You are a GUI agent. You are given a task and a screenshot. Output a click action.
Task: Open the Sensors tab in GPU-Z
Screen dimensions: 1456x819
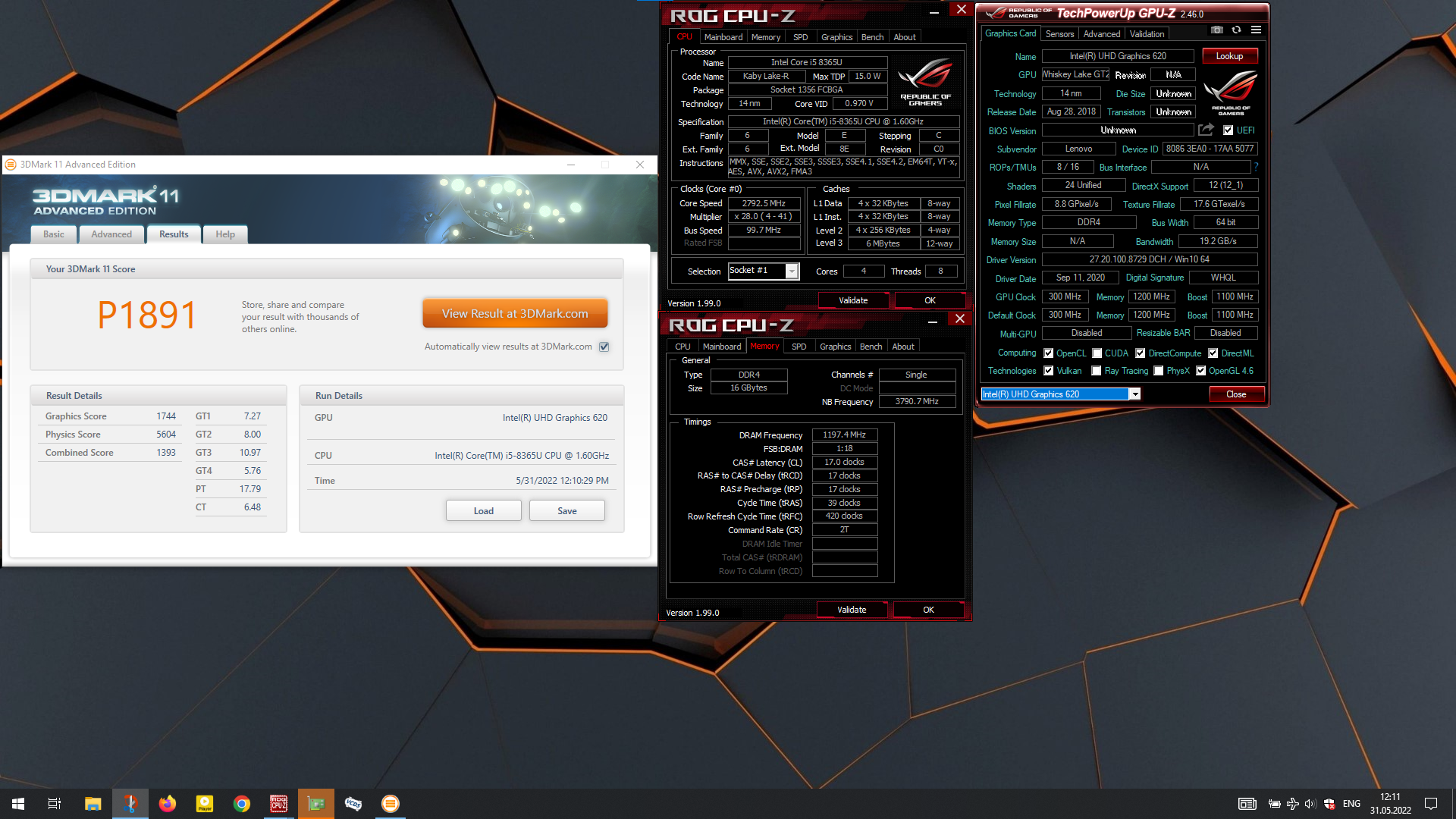(1059, 34)
